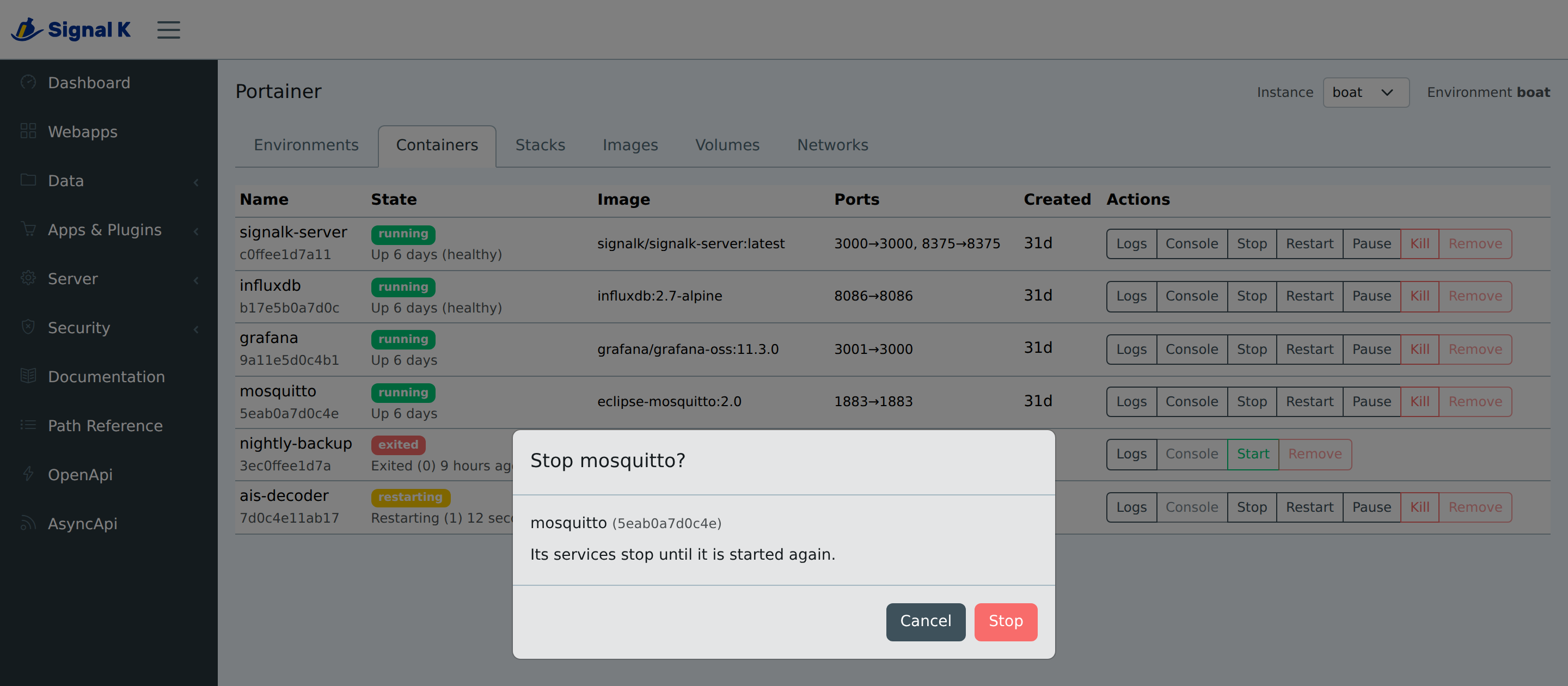The image size is (1568, 686).
Task: Restart the influxdb container
Action: tap(1309, 296)
